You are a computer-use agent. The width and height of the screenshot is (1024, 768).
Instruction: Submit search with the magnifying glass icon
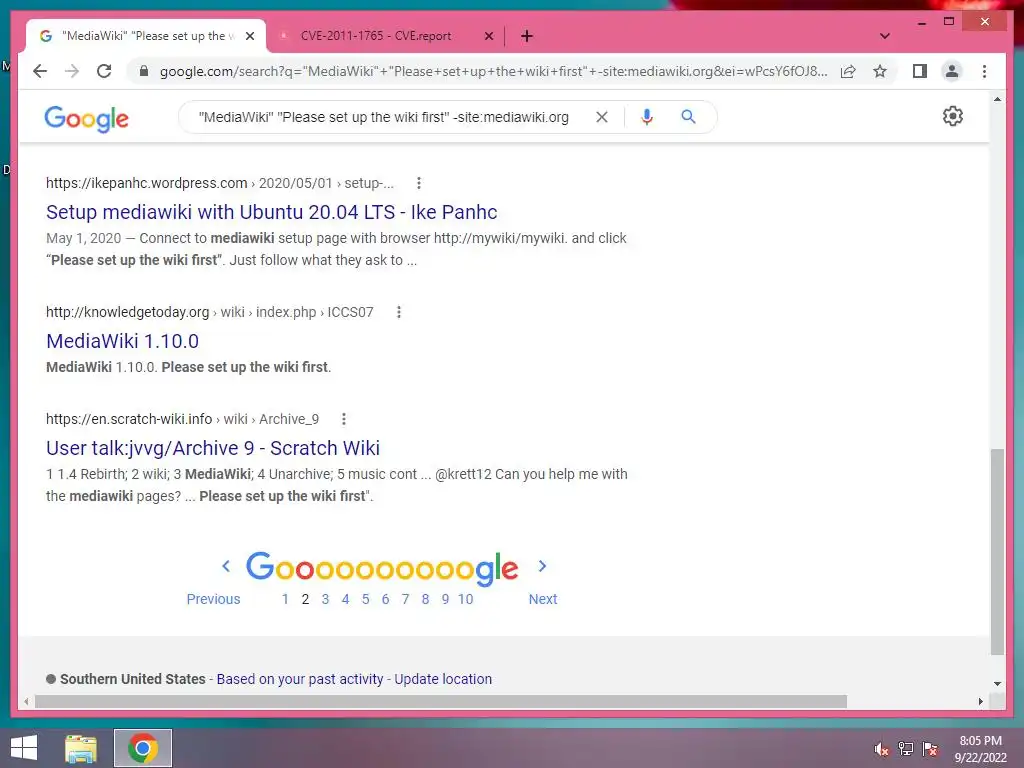pos(688,117)
